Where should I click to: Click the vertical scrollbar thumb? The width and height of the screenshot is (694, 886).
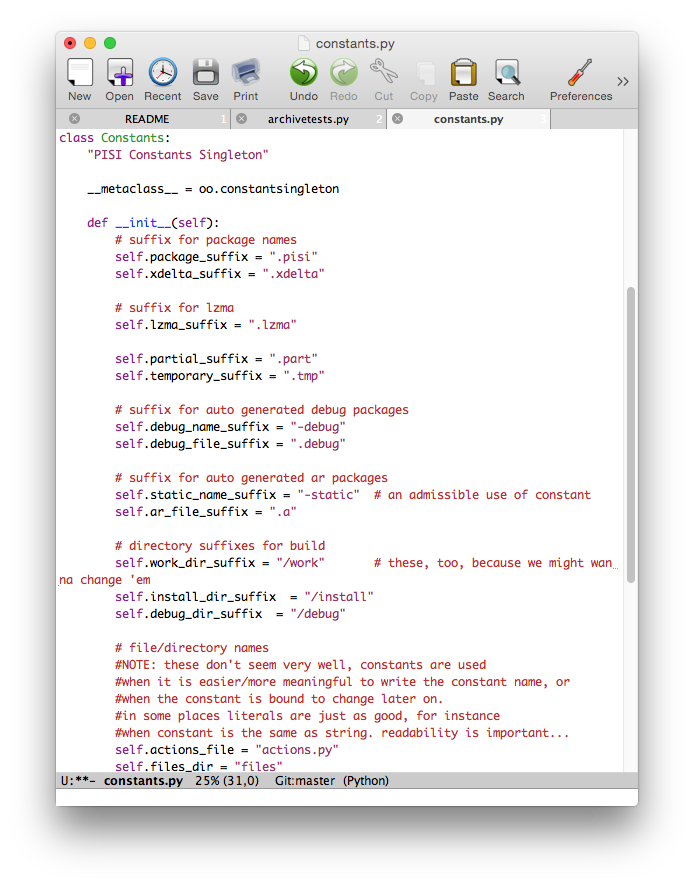pos(631,435)
